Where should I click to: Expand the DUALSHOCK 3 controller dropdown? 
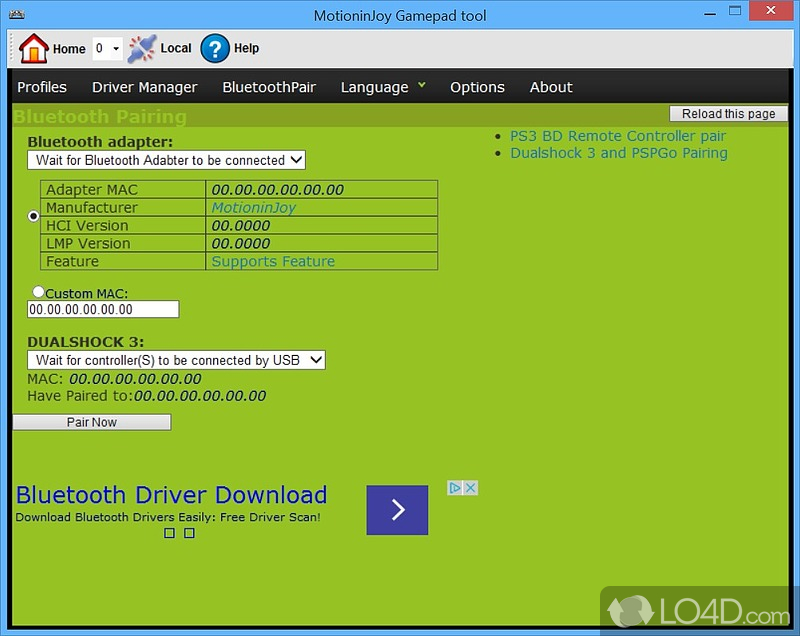point(176,360)
